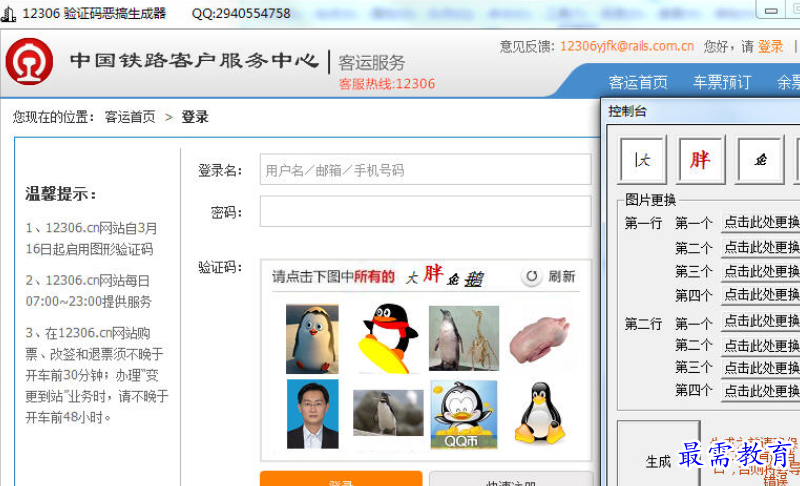Click 点击此处更换 for 第一行 第一个
The image size is (800, 486).
[760, 222]
